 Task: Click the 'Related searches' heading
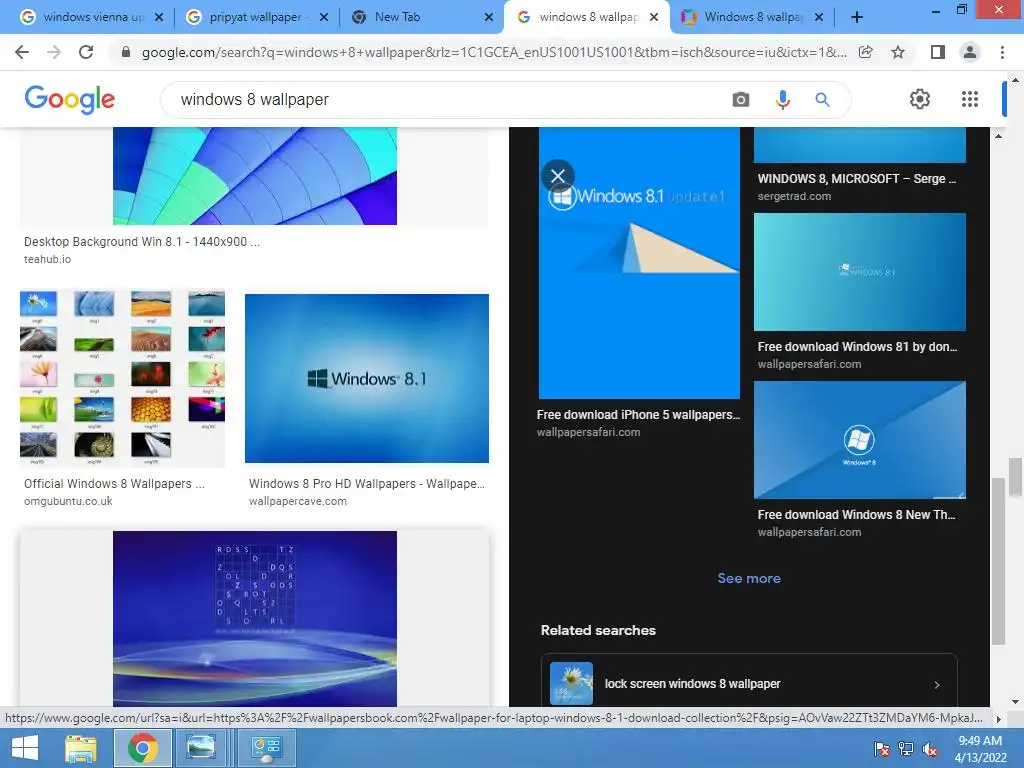tap(598, 630)
